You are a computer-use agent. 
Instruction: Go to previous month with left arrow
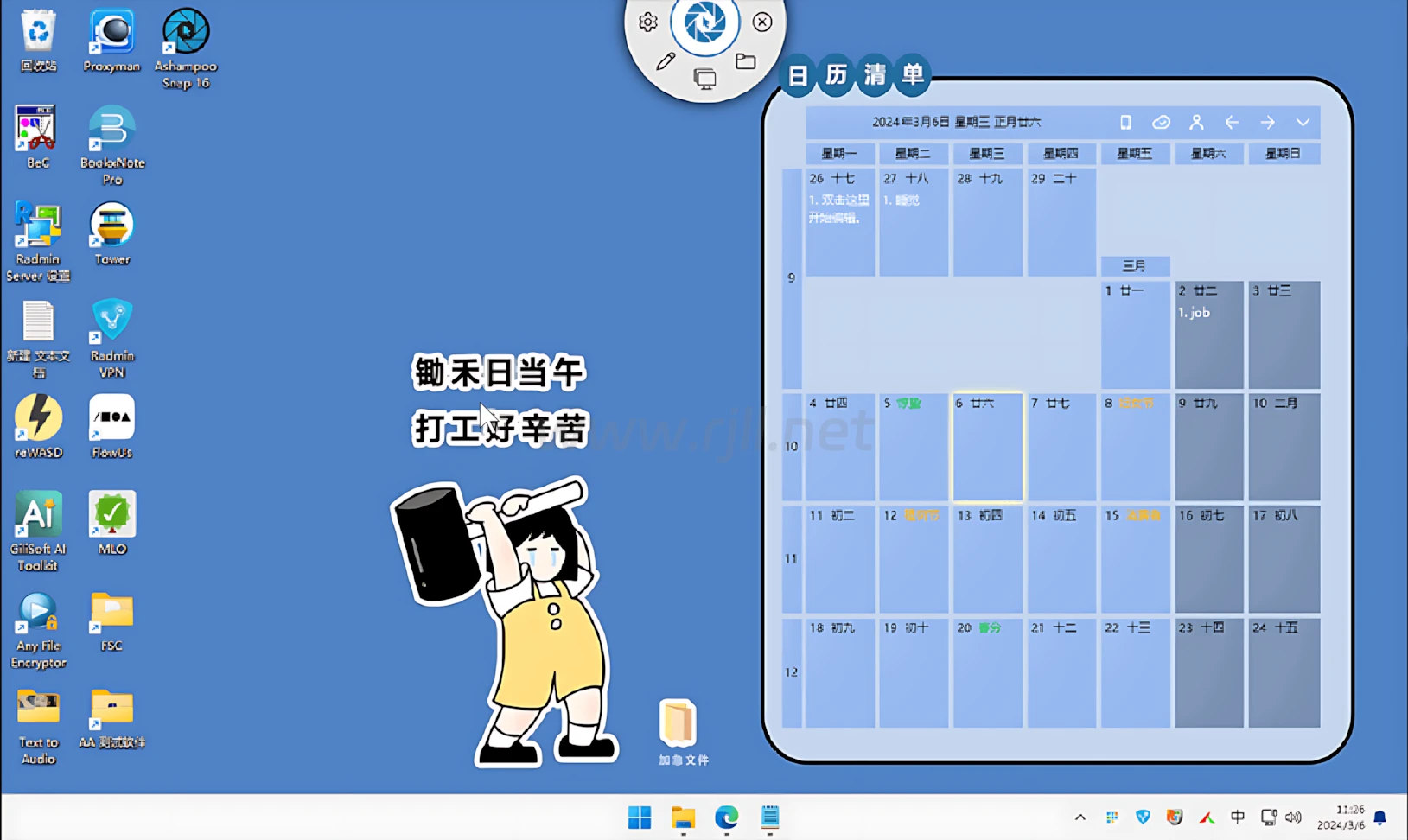tap(1232, 123)
